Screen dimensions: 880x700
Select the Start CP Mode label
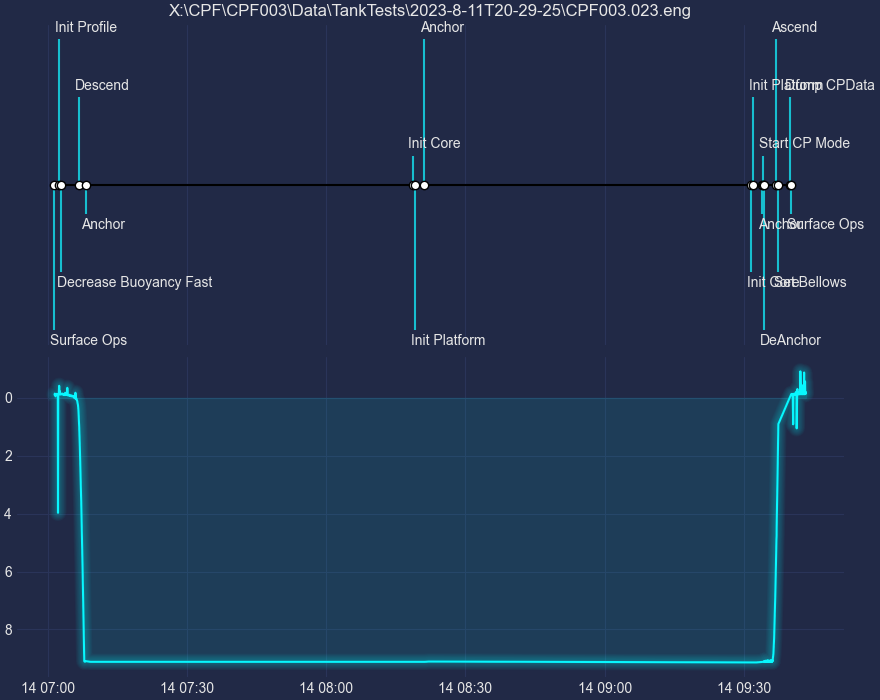(x=804, y=143)
